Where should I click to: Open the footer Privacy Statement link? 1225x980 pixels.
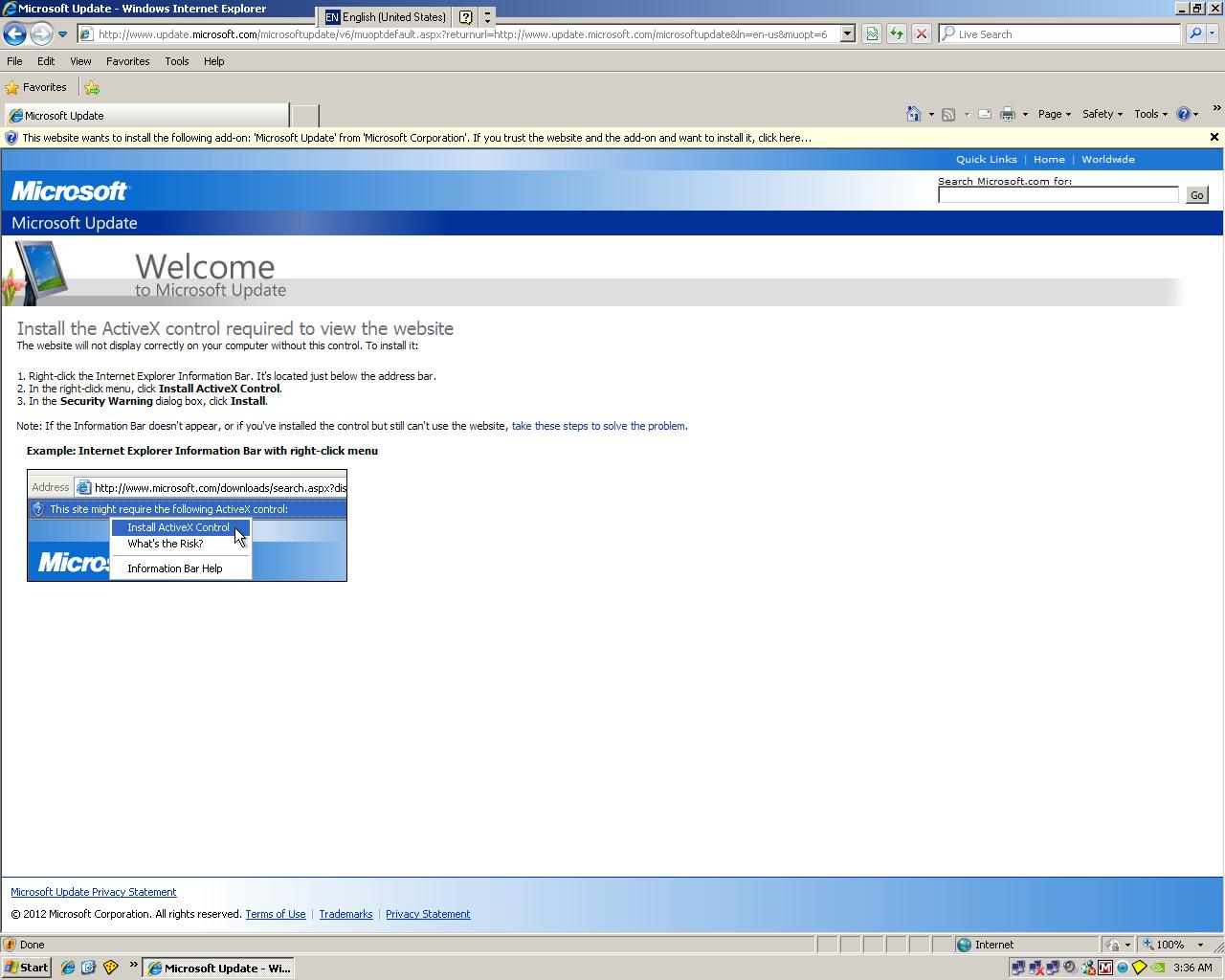click(x=428, y=914)
